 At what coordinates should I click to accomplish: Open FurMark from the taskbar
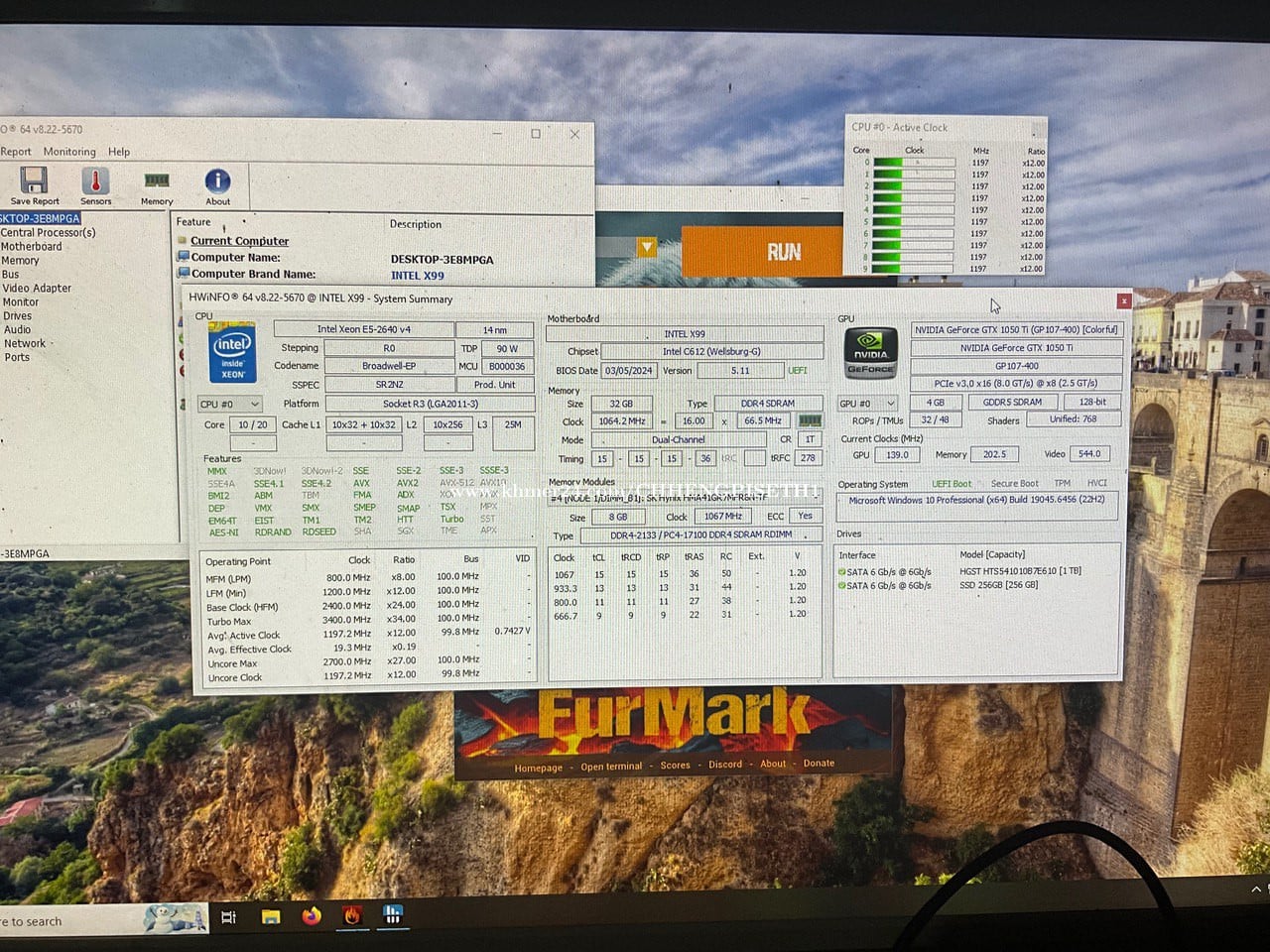[x=352, y=916]
